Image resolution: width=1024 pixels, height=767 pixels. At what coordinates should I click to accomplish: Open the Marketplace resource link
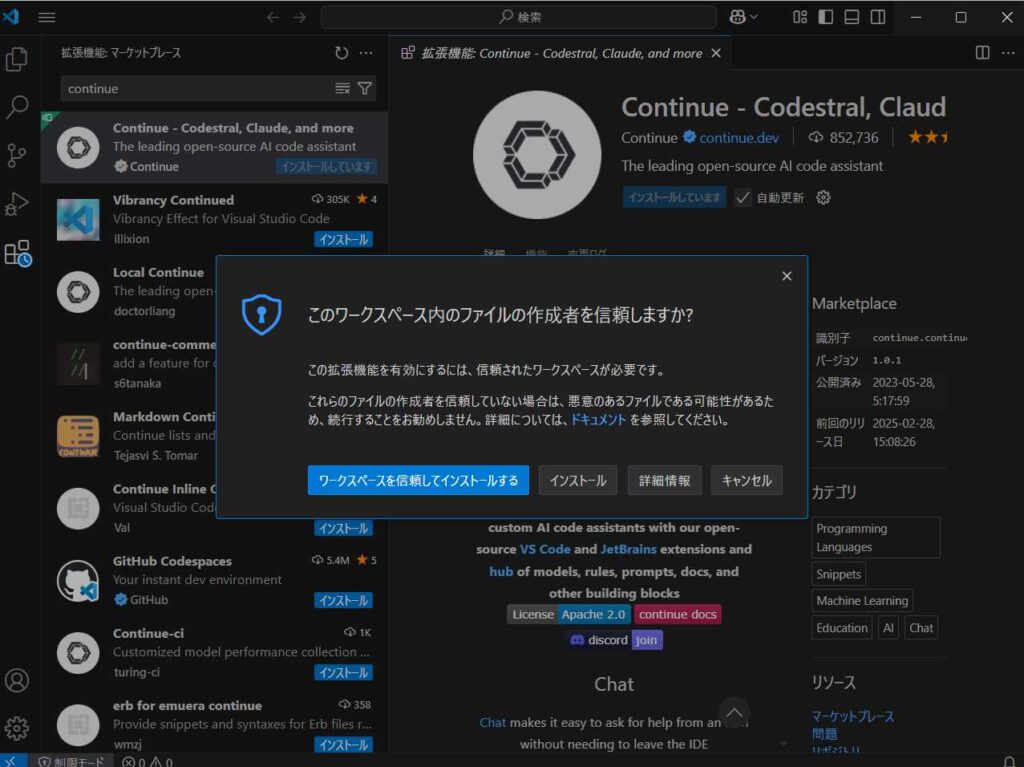(852, 716)
